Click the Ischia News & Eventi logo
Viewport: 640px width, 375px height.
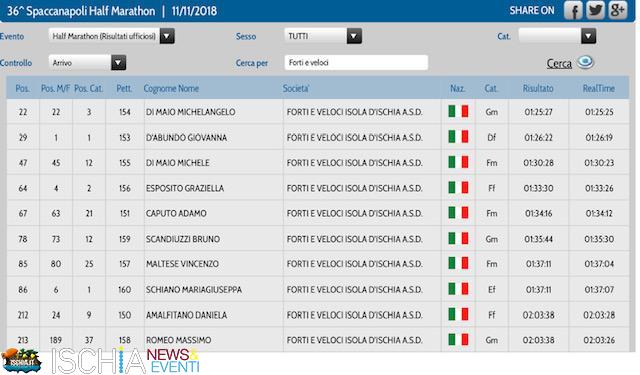[x=126, y=361]
